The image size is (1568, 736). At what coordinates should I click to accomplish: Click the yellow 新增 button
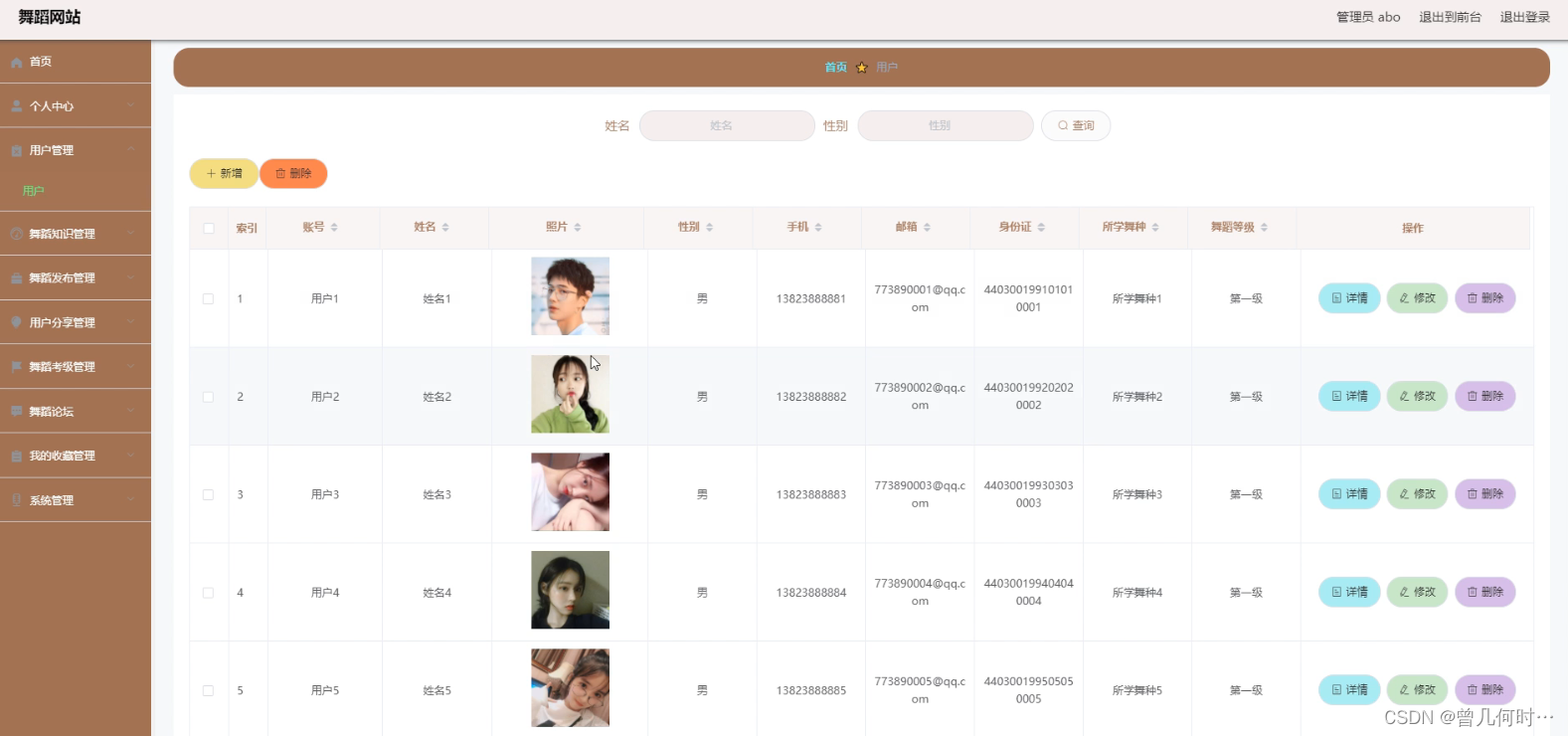click(x=224, y=173)
